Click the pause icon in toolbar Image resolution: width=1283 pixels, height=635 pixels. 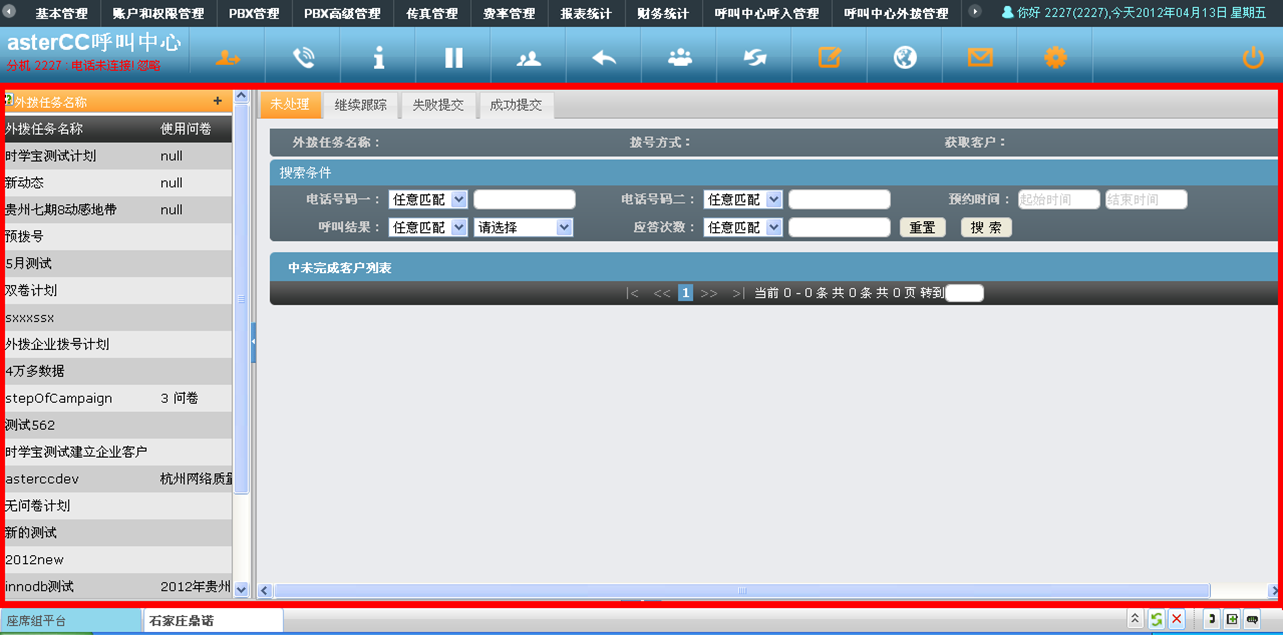(453, 58)
